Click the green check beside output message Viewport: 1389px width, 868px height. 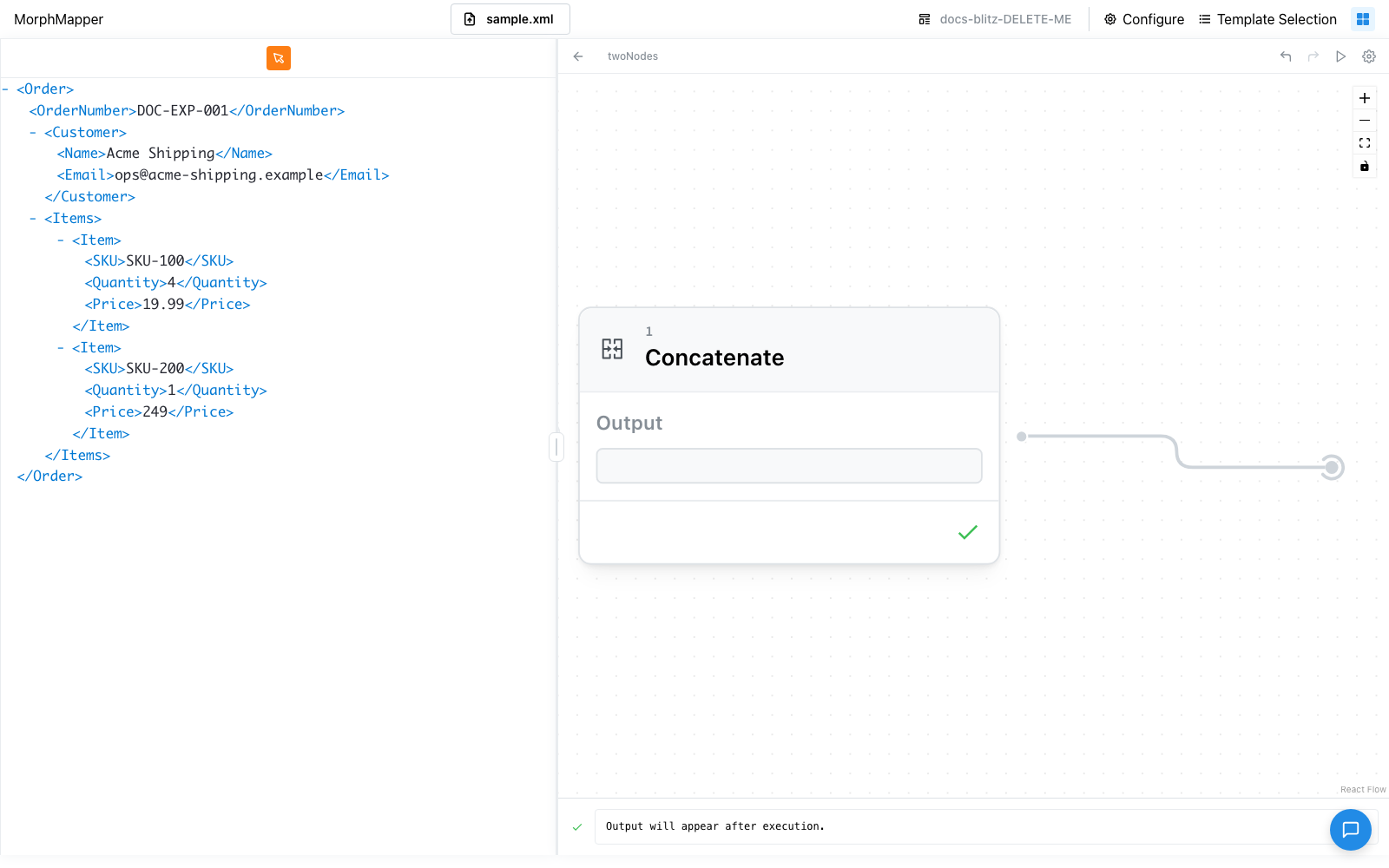[577, 827]
